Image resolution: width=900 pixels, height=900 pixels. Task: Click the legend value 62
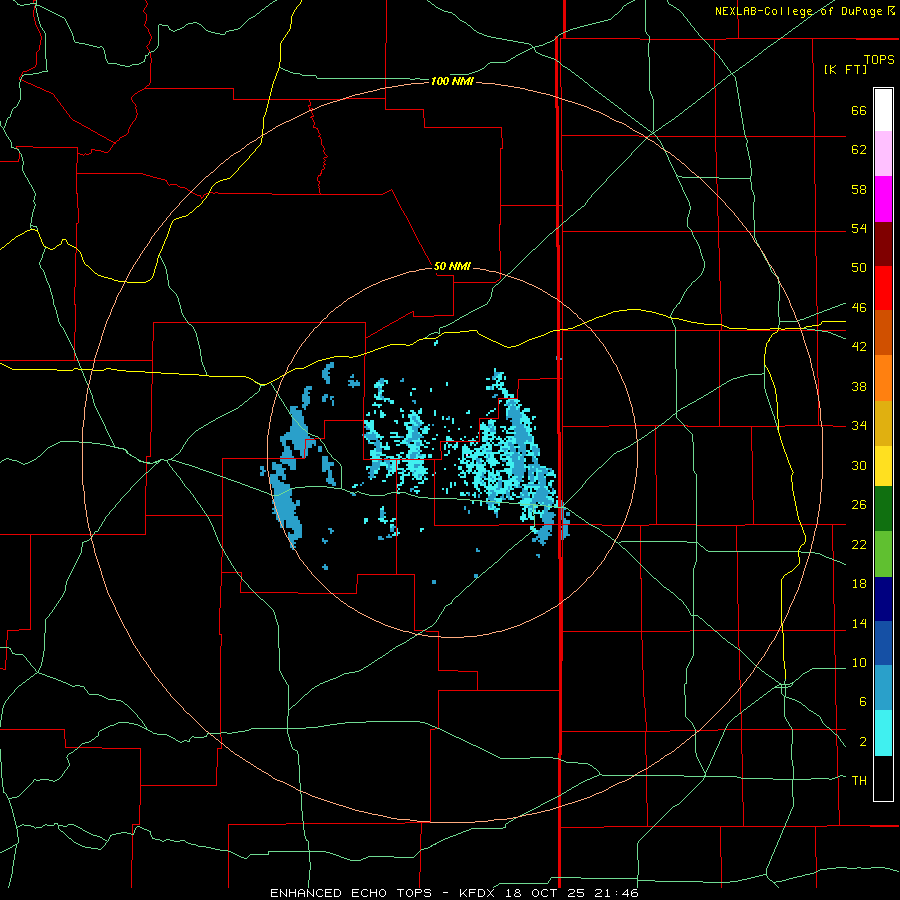point(859,150)
